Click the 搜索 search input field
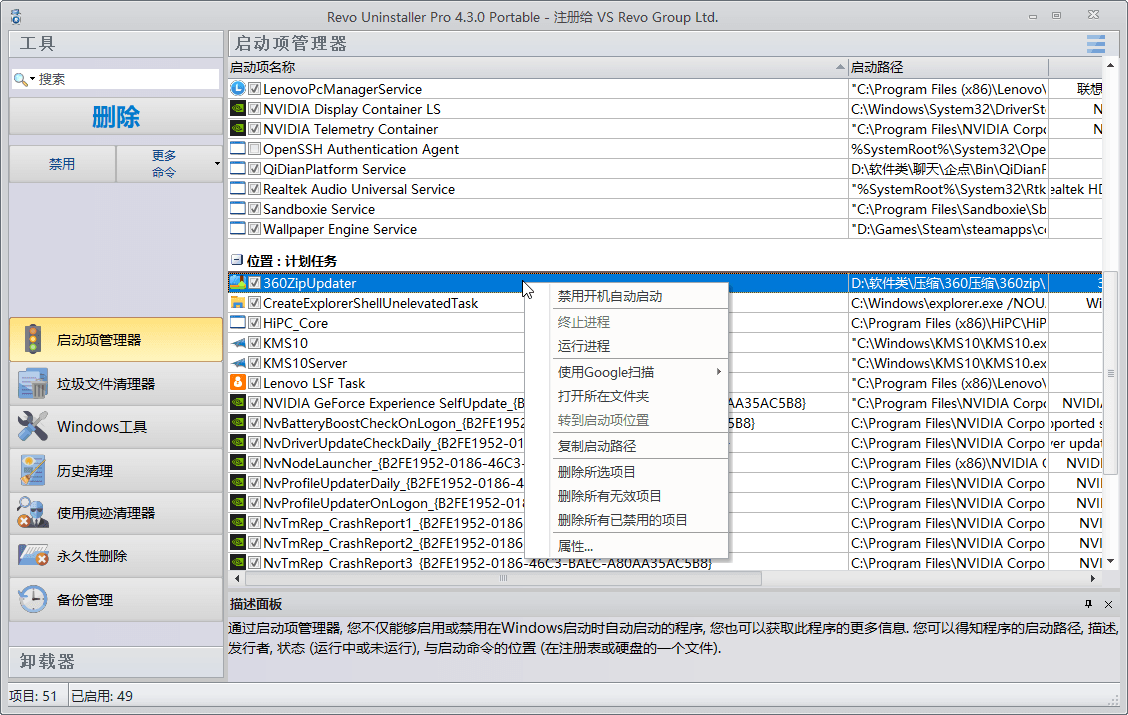The height and width of the screenshot is (715, 1128). (125, 79)
